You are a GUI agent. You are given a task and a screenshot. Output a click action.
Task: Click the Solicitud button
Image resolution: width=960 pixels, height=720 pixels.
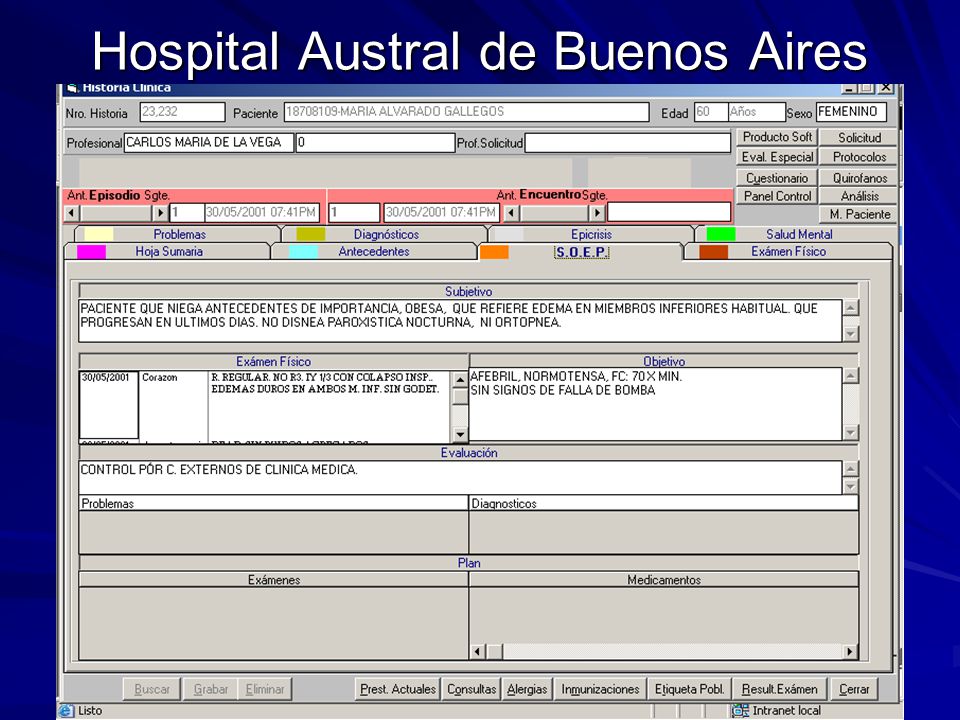[859, 137]
